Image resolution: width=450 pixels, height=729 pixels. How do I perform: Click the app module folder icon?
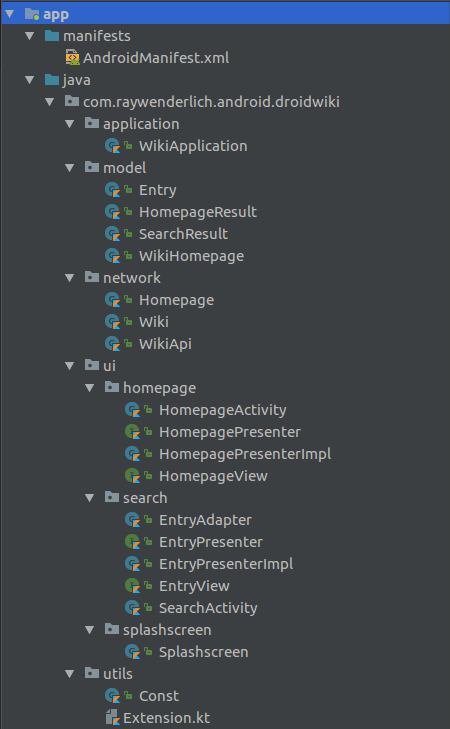32,14
